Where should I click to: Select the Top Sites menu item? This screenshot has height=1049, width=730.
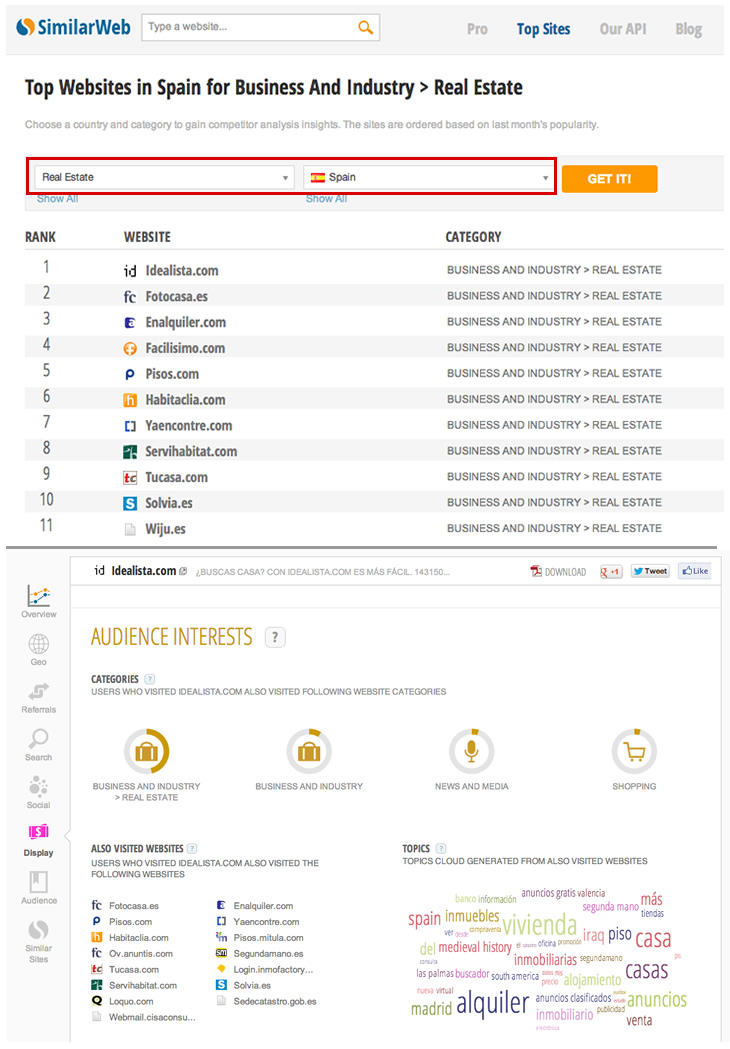click(543, 29)
